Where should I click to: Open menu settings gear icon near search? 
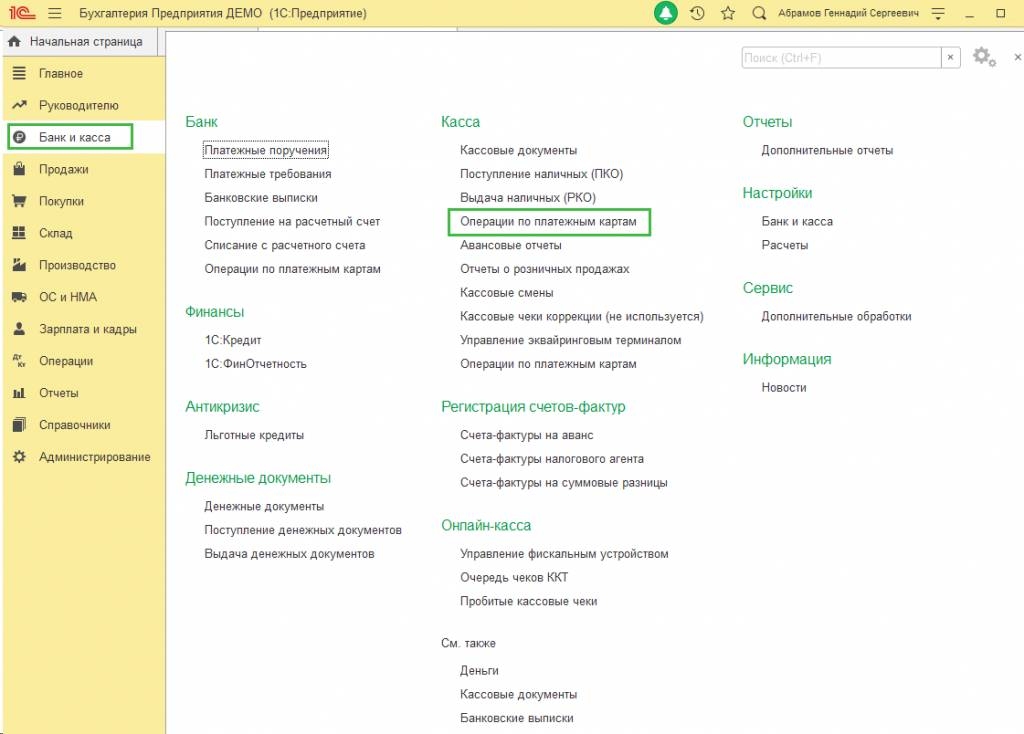pos(984,57)
